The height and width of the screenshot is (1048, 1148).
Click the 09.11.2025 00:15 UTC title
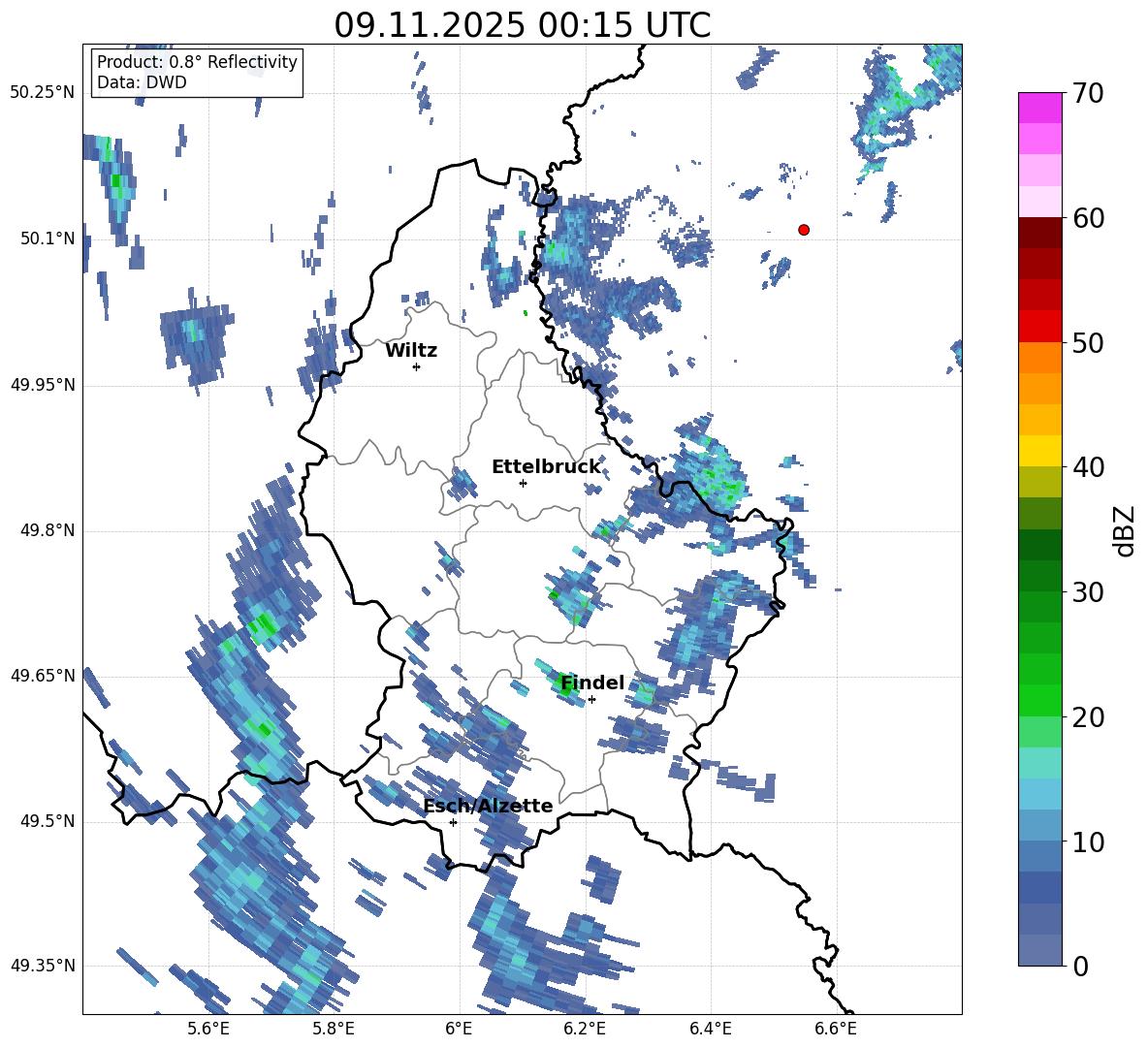click(522, 25)
